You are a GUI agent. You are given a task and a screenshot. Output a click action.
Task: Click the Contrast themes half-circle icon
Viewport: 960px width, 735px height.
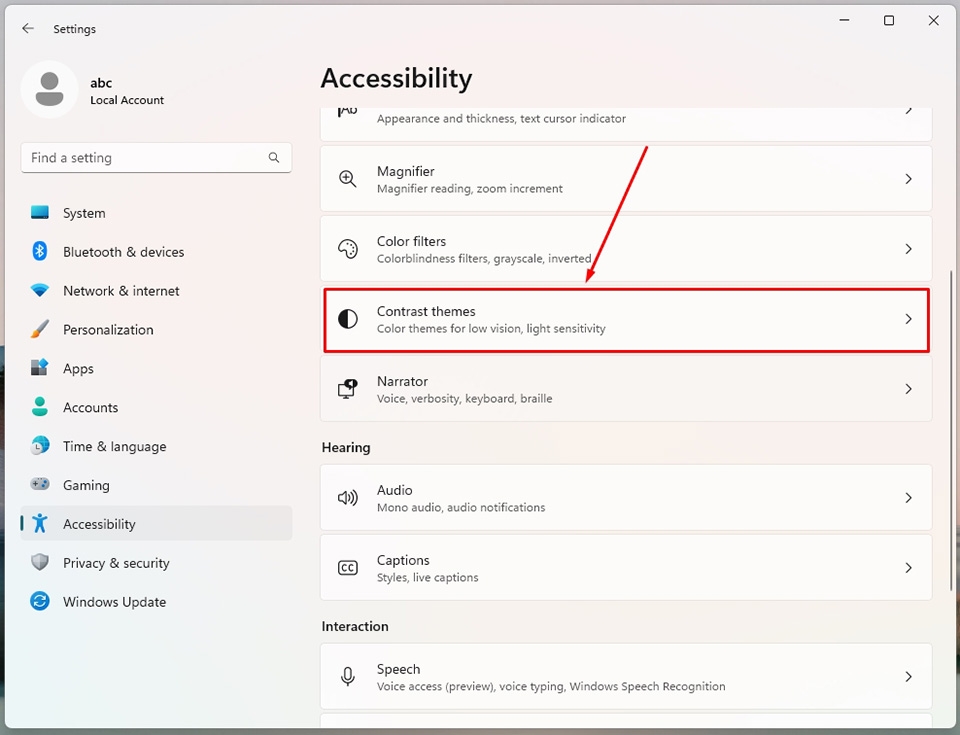pyautogui.click(x=348, y=319)
